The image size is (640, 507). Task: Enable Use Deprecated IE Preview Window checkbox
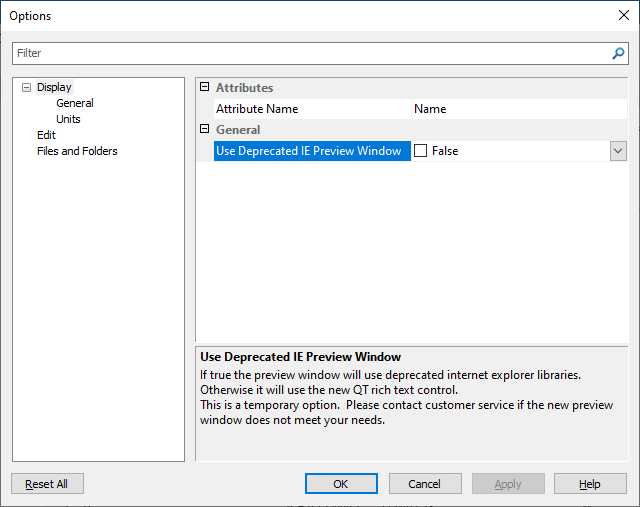coord(421,151)
